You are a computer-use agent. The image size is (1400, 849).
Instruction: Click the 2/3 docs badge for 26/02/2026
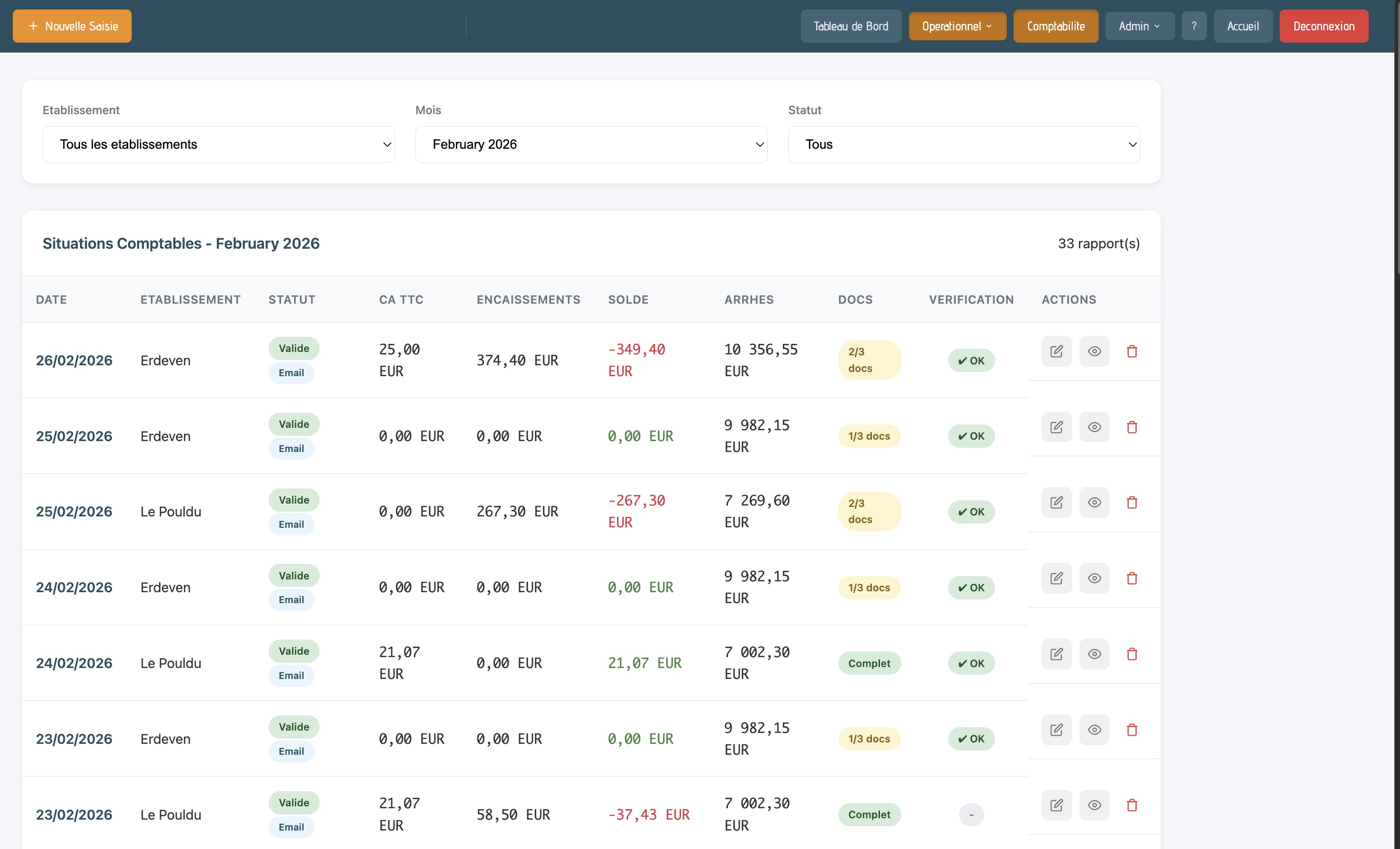pos(869,360)
